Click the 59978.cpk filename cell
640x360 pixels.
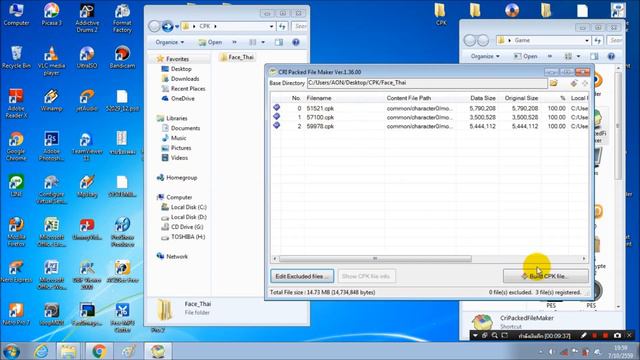coord(320,126)
